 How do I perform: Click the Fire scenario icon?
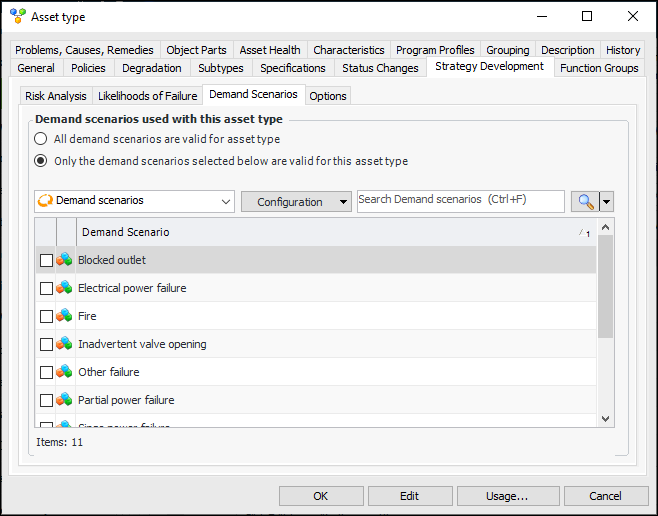(x=64, y=316)
